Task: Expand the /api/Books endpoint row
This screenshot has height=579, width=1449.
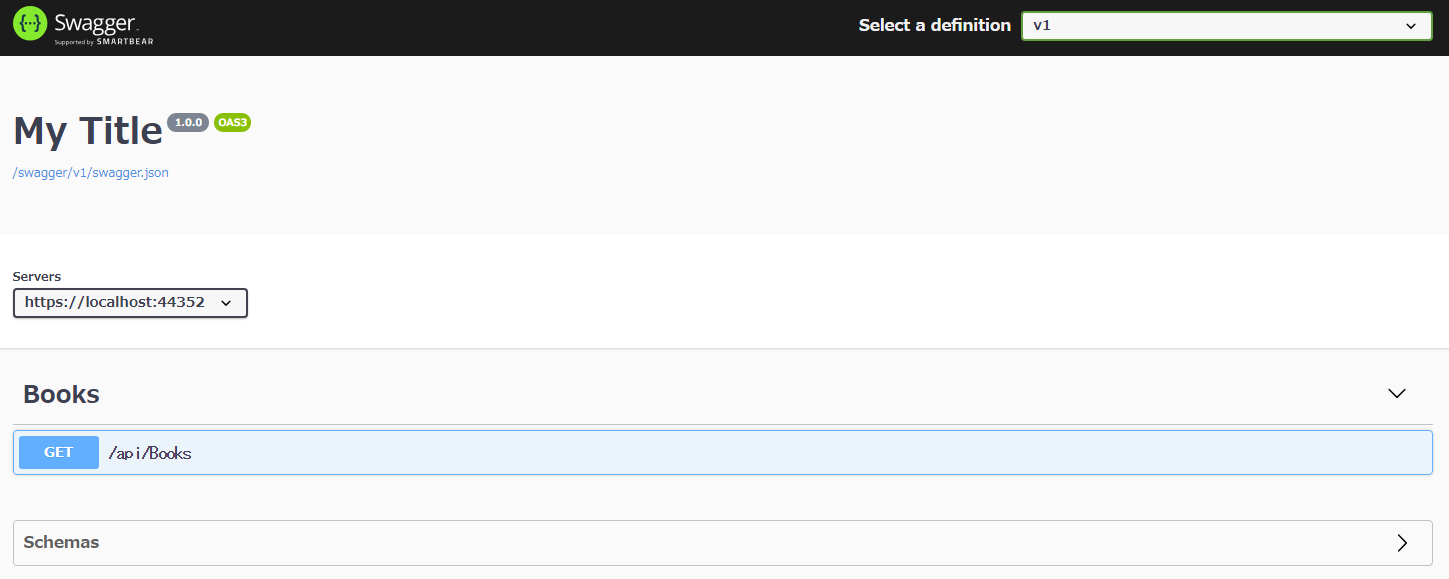Action: pyautogui.click(x=723, y=452)
